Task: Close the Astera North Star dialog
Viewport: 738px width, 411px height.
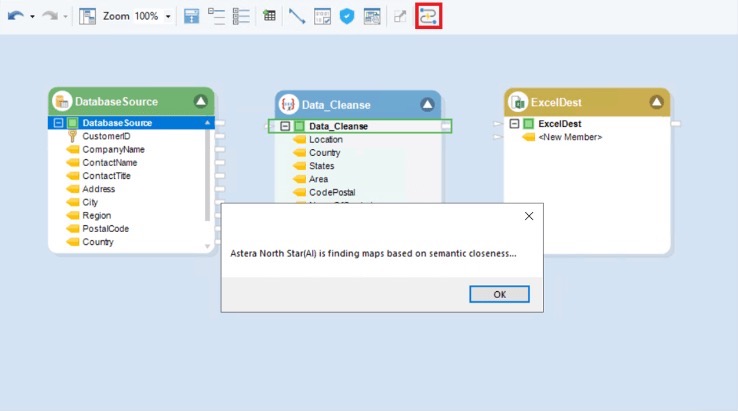Action: pyautogui.click(x=529, y=216)
